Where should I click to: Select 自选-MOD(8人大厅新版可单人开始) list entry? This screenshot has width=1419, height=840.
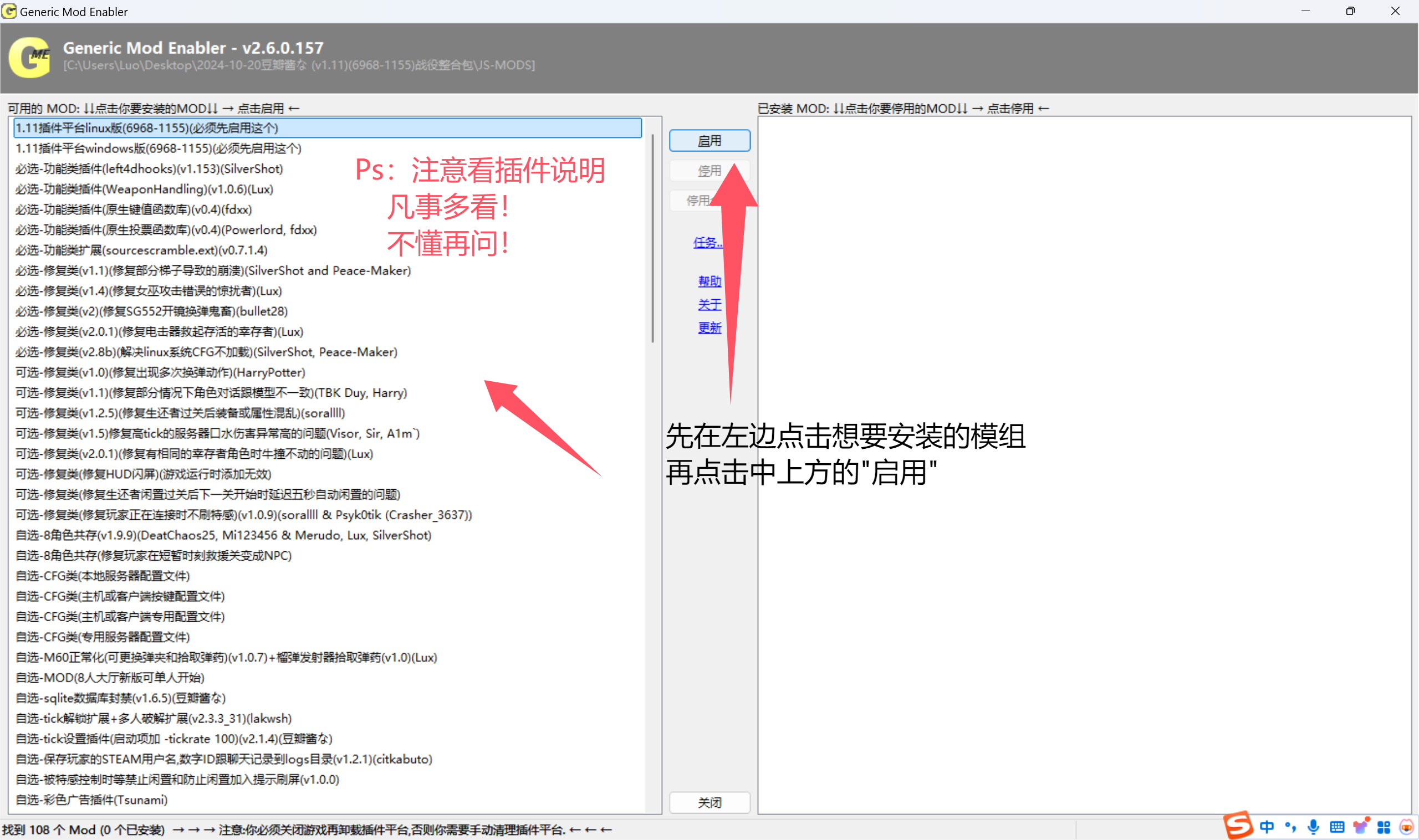coord(110,678)
